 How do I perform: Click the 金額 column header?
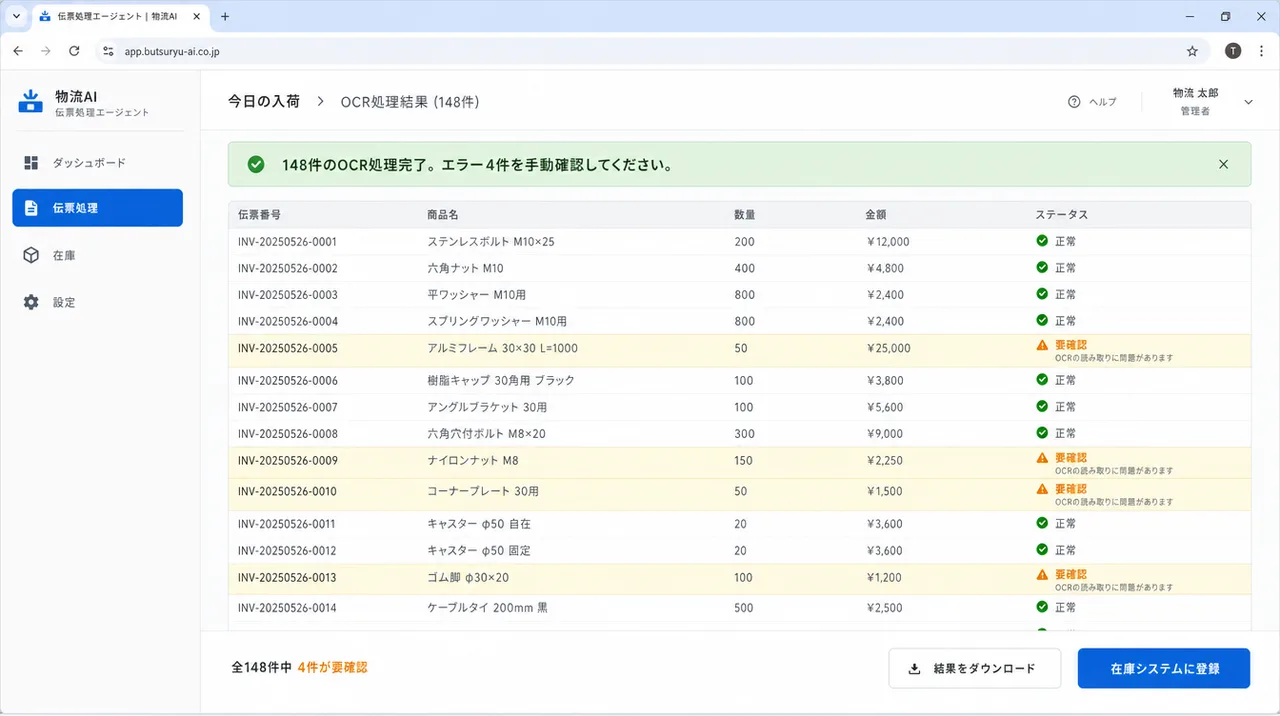click(x=875, y=214)
